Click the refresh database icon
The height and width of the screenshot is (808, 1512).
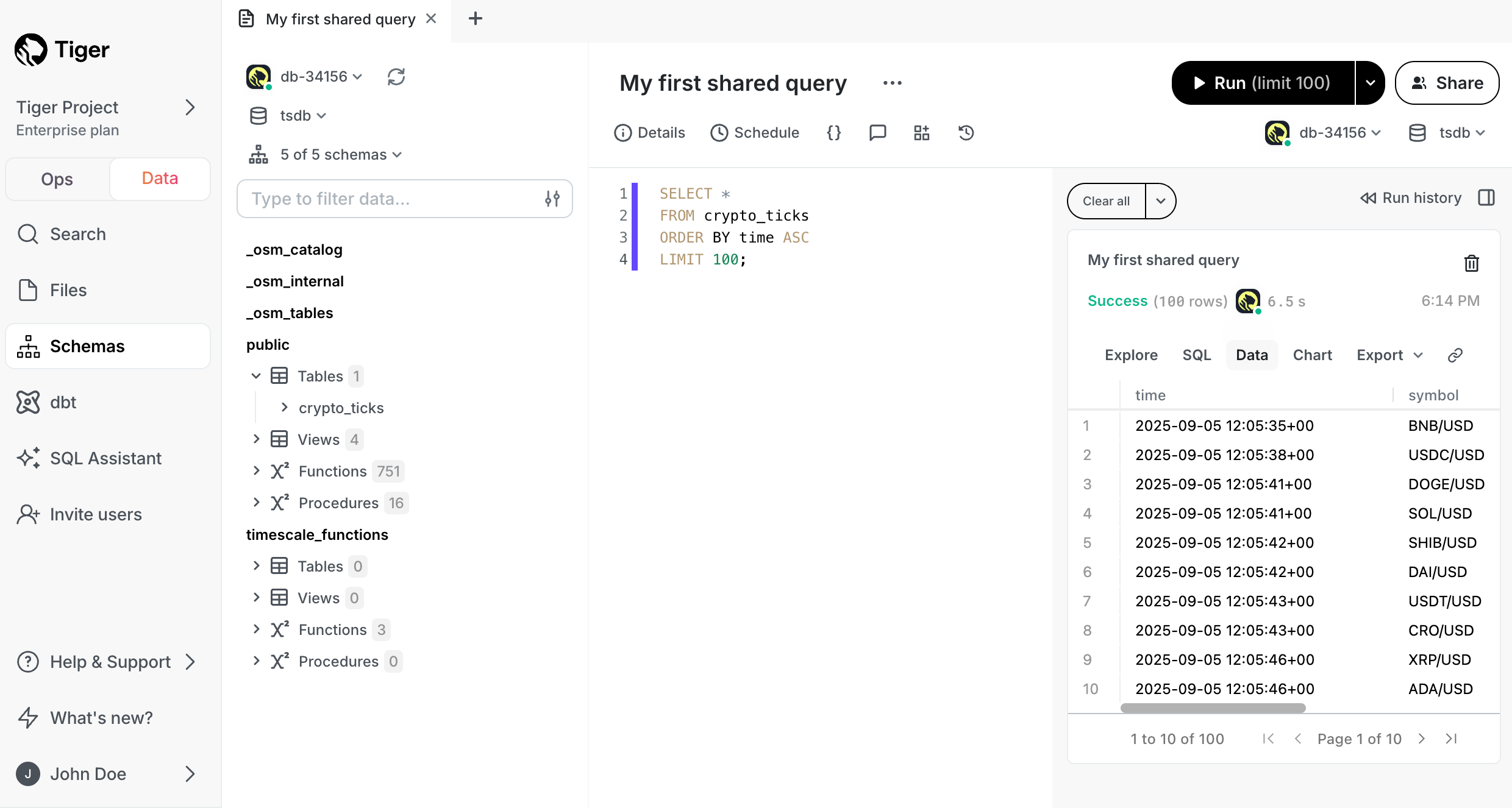point(396,77)
